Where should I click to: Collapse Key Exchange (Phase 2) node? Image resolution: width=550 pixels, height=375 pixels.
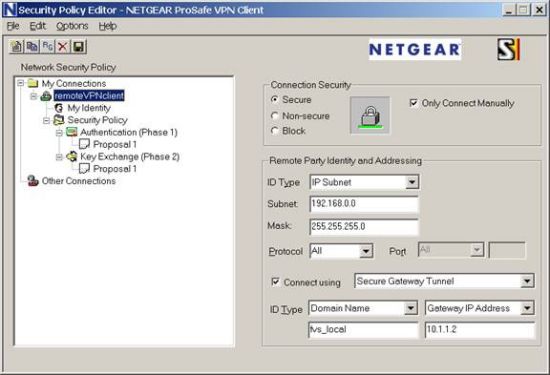tap(59, 157)
